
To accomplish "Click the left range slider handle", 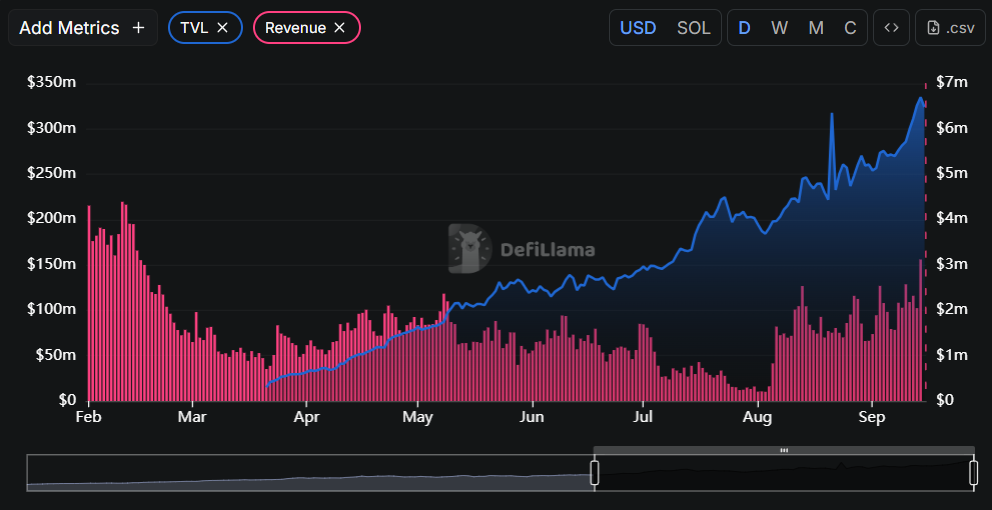I will point(594,472).
